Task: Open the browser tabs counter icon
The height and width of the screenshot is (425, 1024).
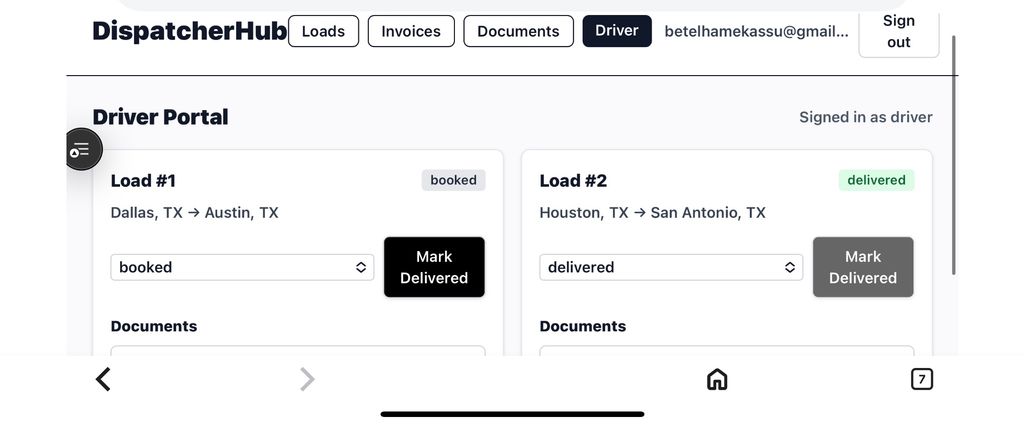Action: (x=921, y=379)
